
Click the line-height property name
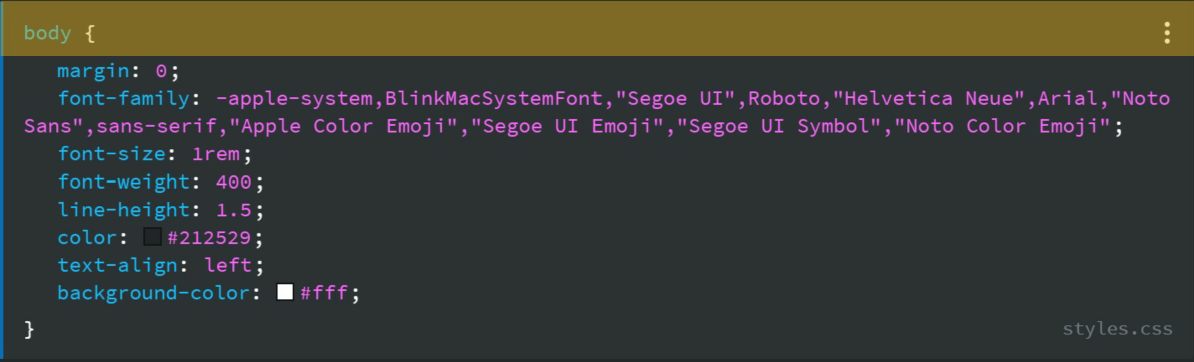click(123, 210)
